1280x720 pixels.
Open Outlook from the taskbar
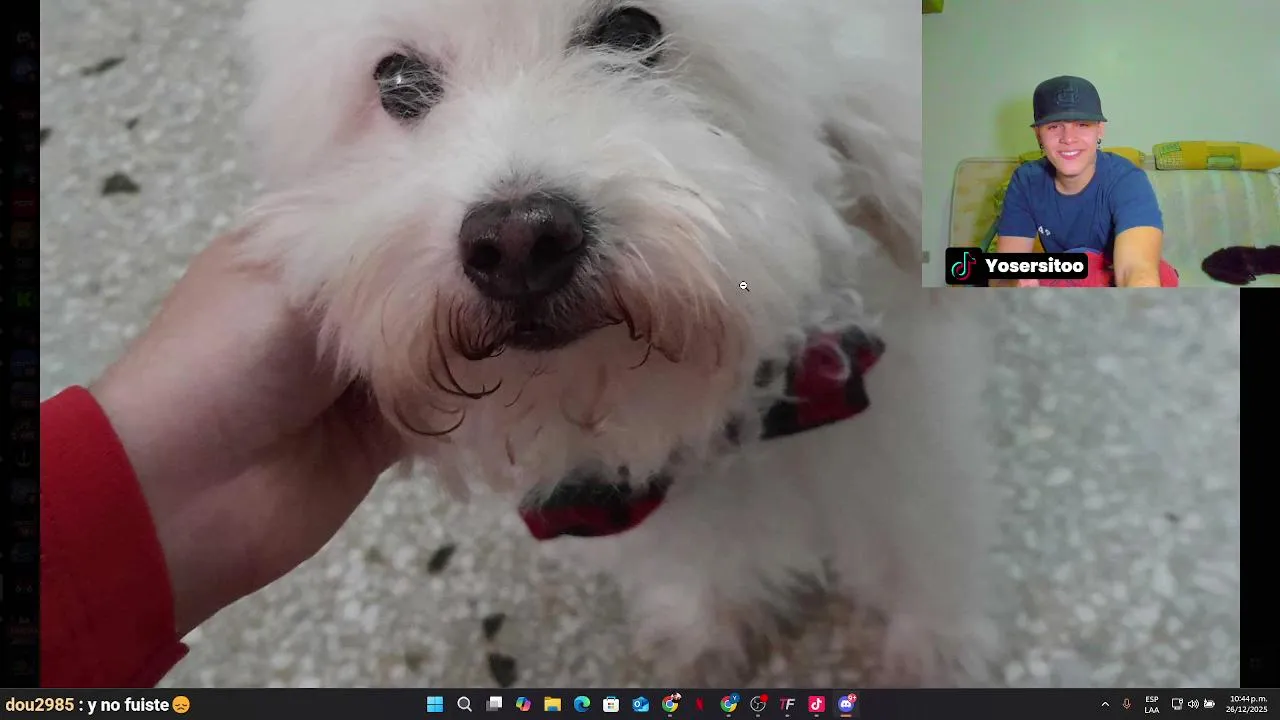[640, 704]
